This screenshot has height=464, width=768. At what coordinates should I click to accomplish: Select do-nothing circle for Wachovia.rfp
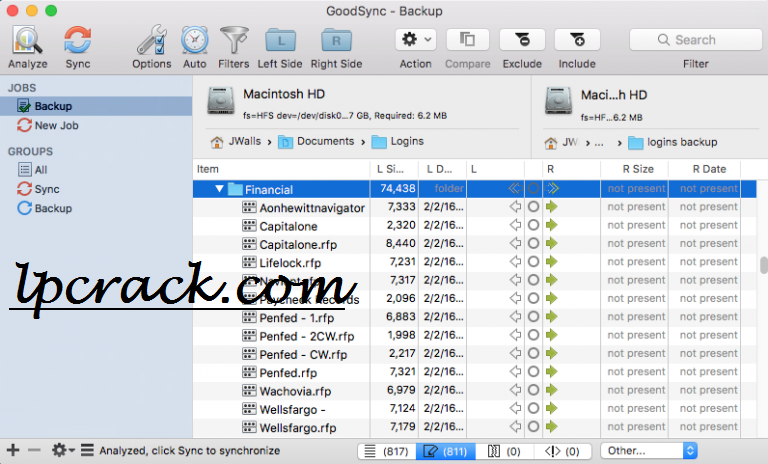(533, 390)
